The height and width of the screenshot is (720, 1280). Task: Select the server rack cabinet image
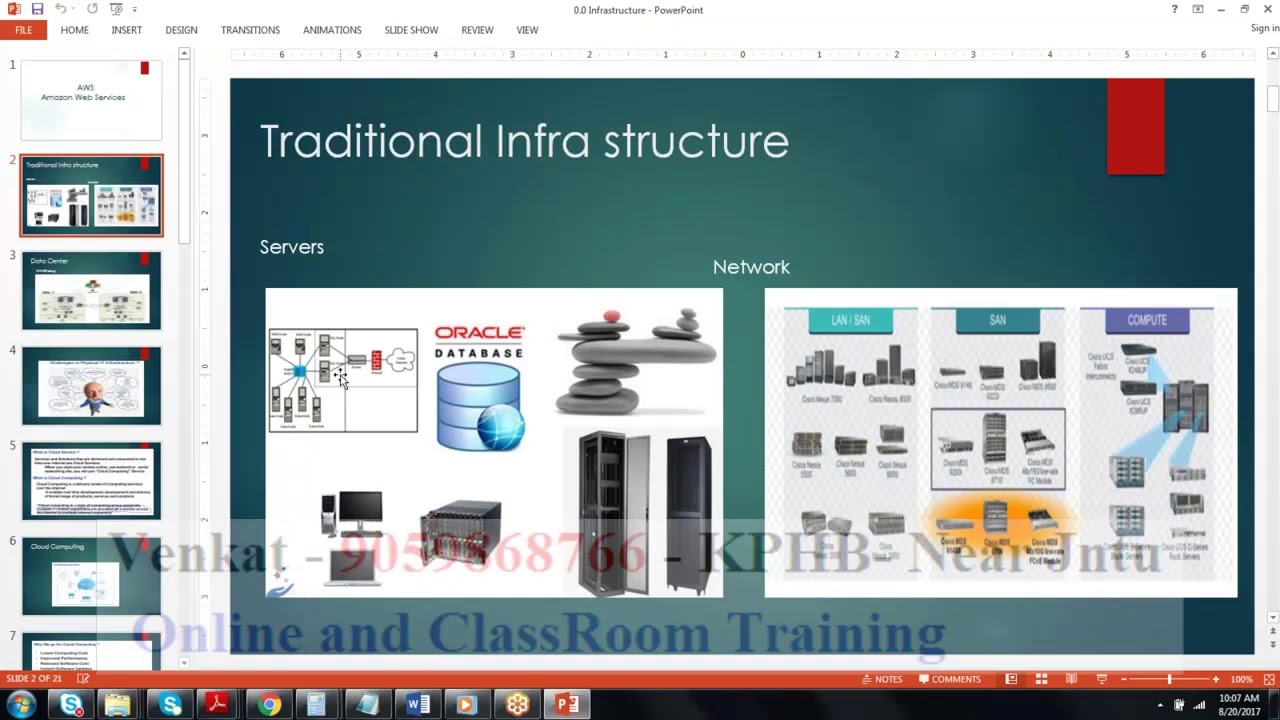pos(646,513)
